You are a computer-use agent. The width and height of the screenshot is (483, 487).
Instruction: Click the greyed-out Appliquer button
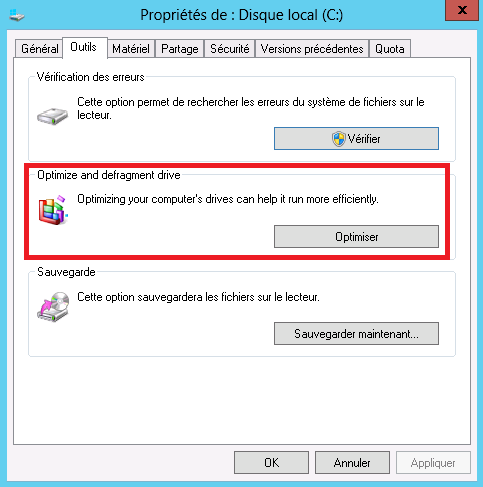click(x=433, y=463)
